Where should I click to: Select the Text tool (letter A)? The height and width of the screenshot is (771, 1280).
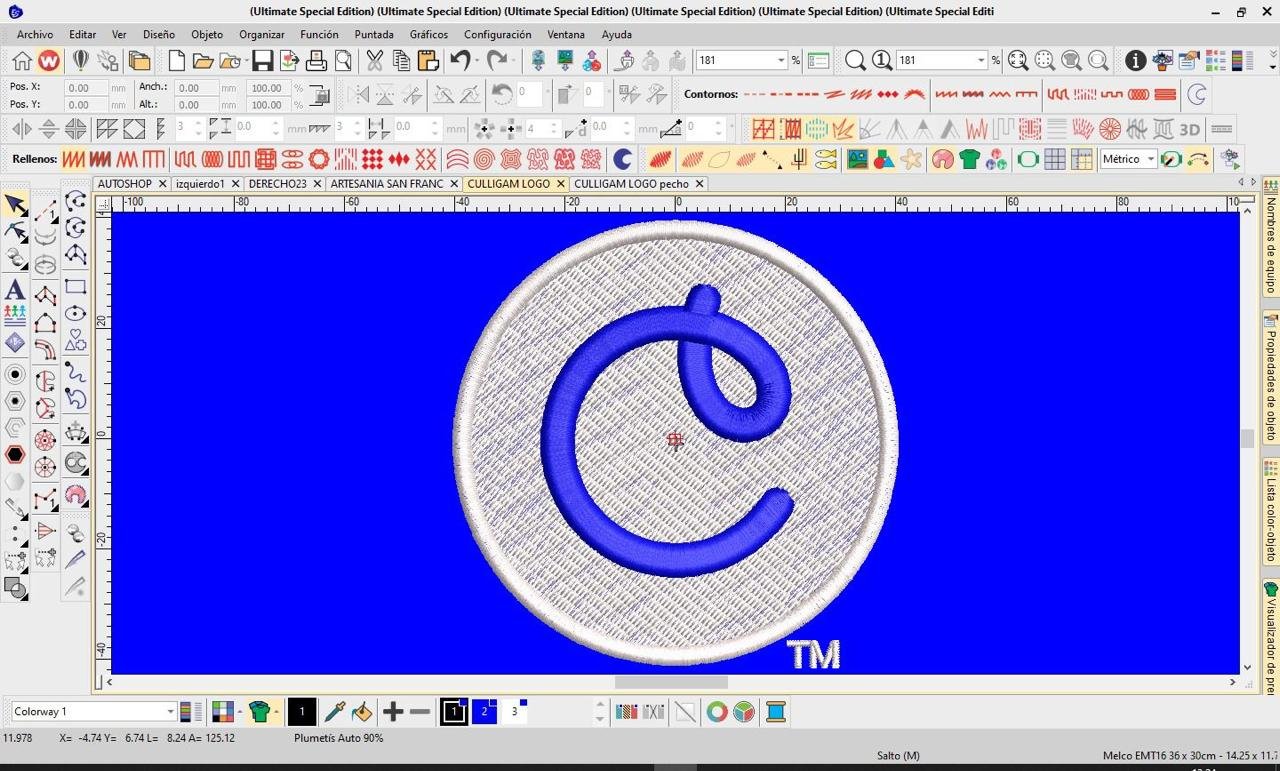[x=15, y=291]
